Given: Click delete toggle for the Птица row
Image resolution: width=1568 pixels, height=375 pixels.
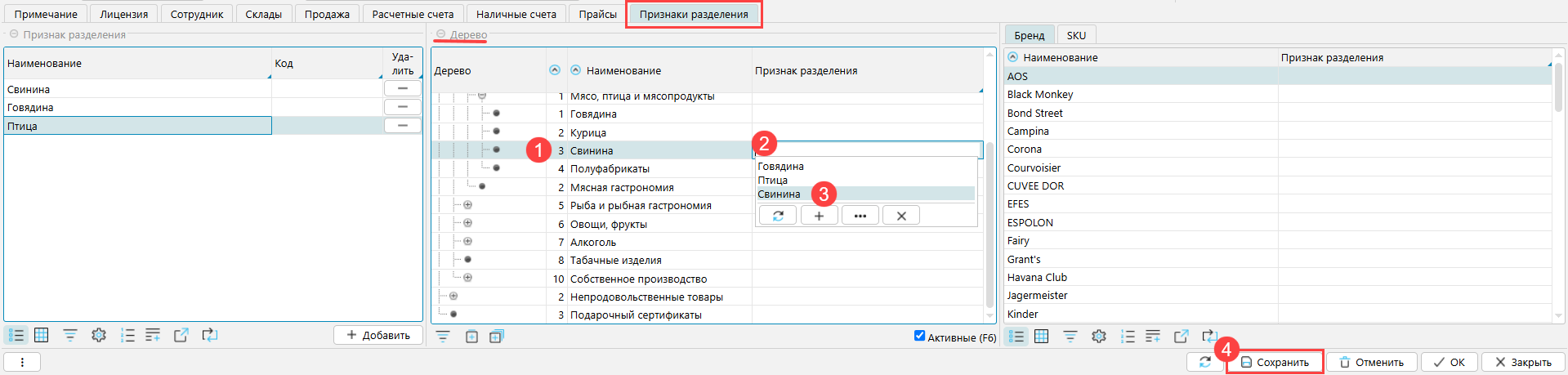Looking at the screenshot, I should tap(402, 125).
